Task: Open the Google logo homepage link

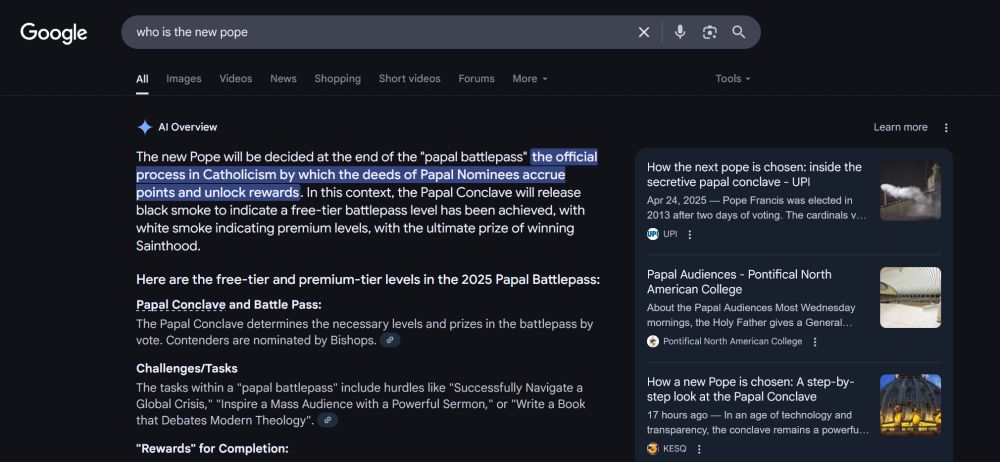Action: [54, 33]
